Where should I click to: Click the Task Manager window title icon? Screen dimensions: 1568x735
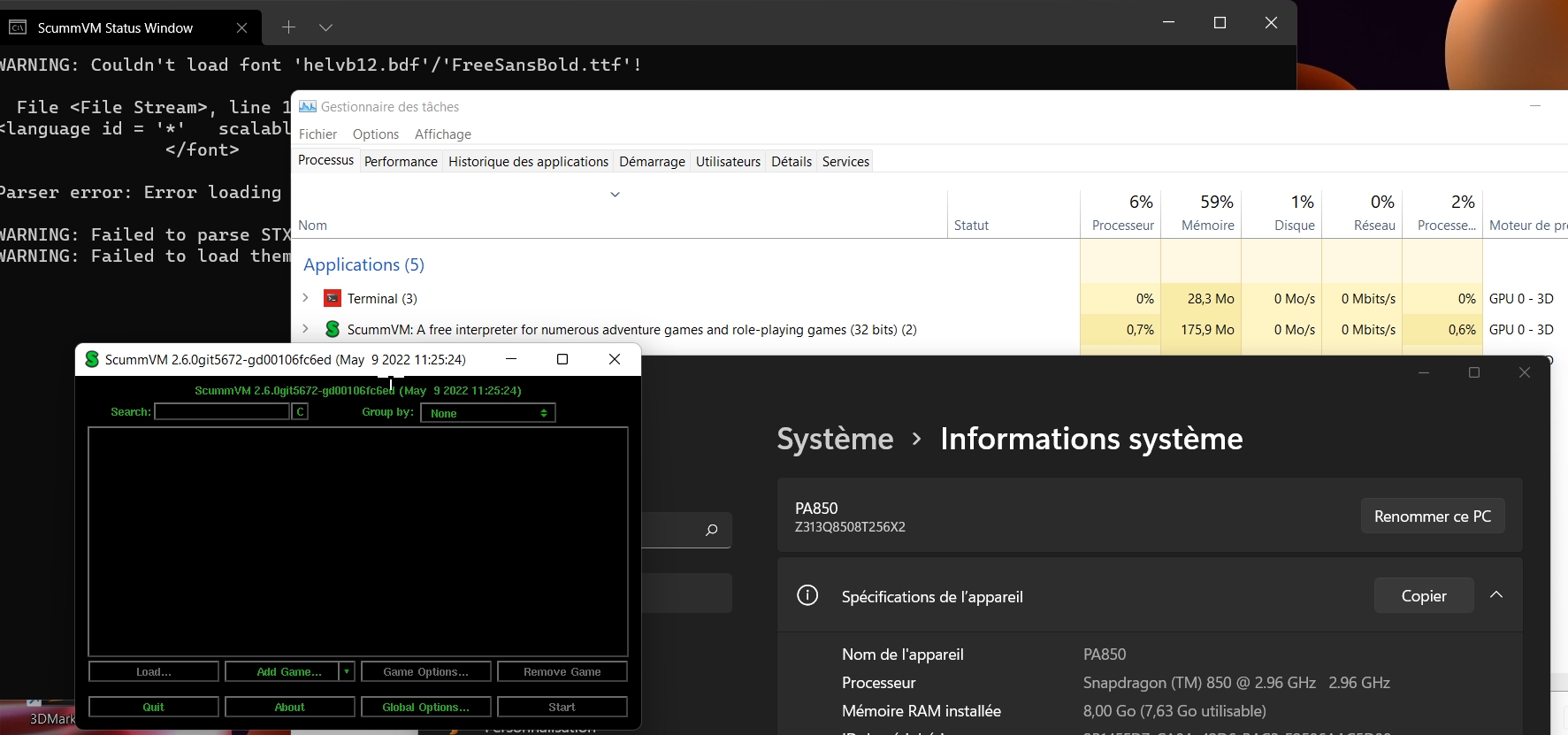click(307, 106)
